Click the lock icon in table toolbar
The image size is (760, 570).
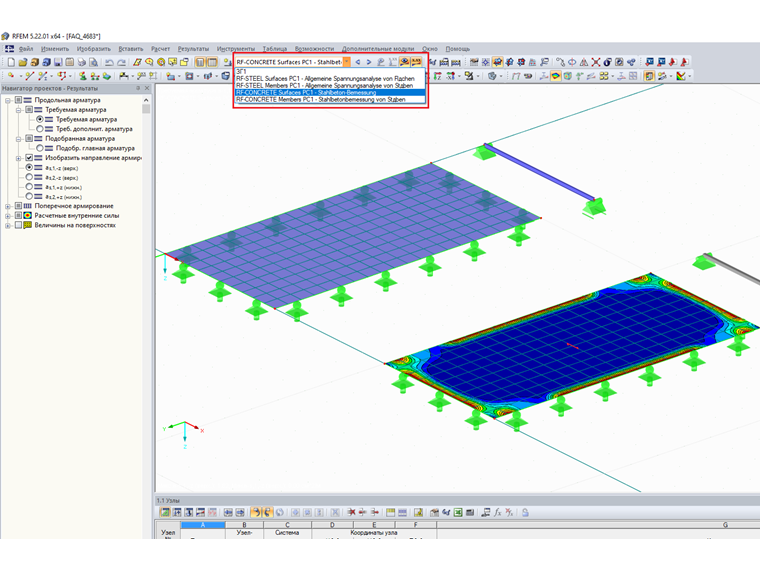coord(525,513)
